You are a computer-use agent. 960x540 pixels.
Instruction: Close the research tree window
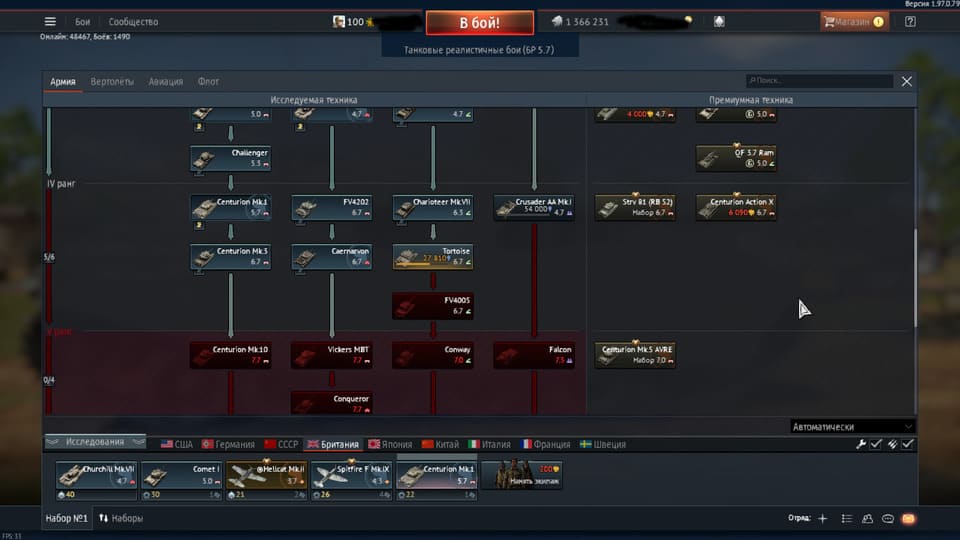pos(907,81)
